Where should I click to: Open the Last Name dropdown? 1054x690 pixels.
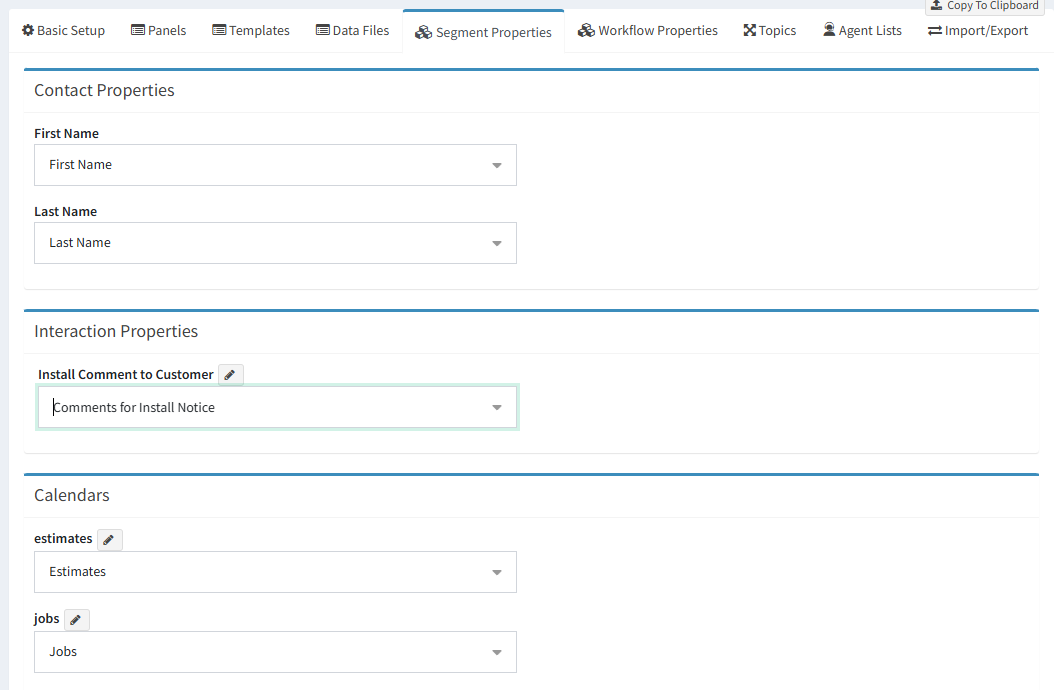tap(276, 243)
